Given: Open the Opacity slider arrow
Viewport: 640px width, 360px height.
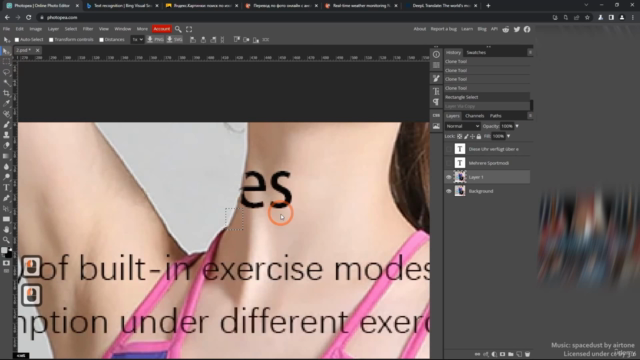Looking at the screenshot, I should (517, 126).
